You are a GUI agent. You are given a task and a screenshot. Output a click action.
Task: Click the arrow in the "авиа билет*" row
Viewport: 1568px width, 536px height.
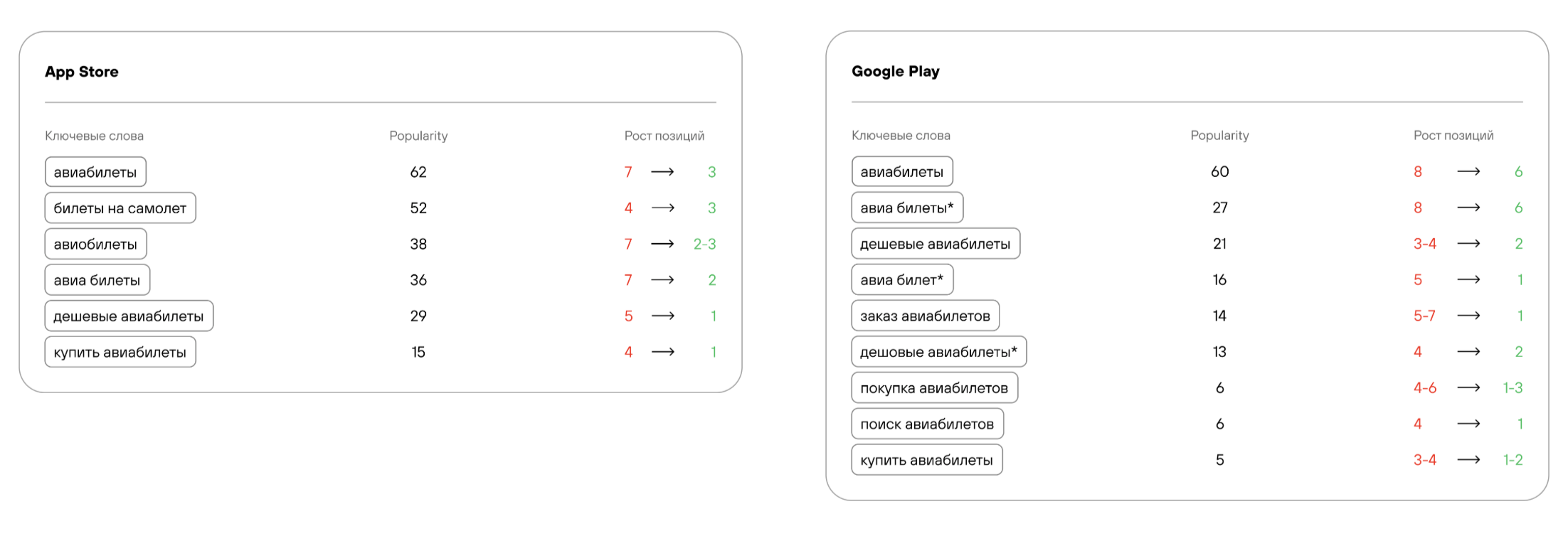pos(1468,279)
